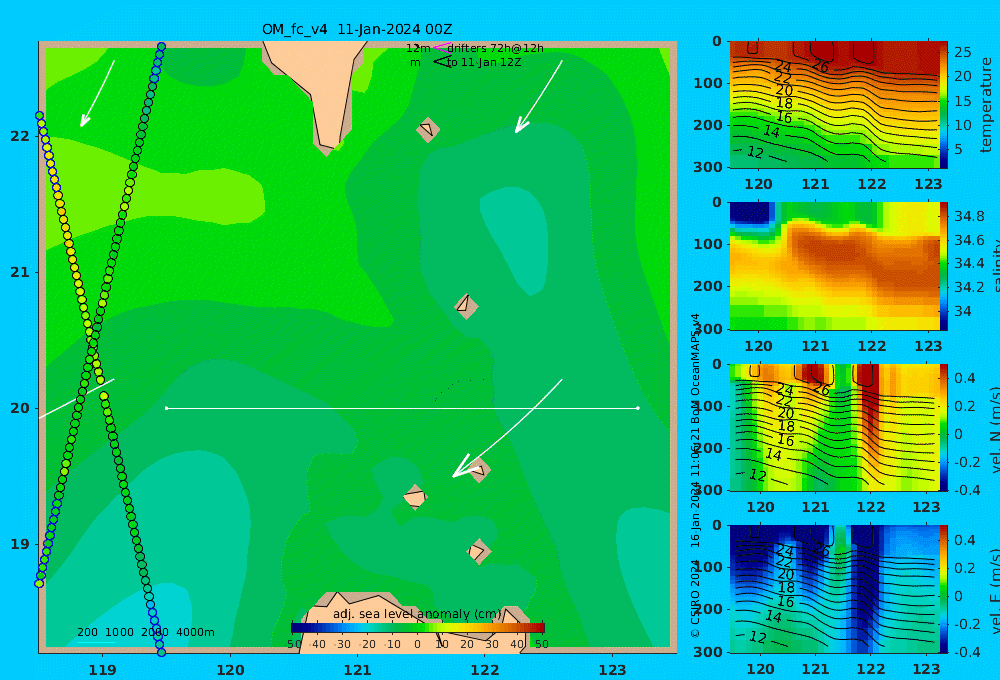Click the 'vel. E (m/s)' axis label

995,591
